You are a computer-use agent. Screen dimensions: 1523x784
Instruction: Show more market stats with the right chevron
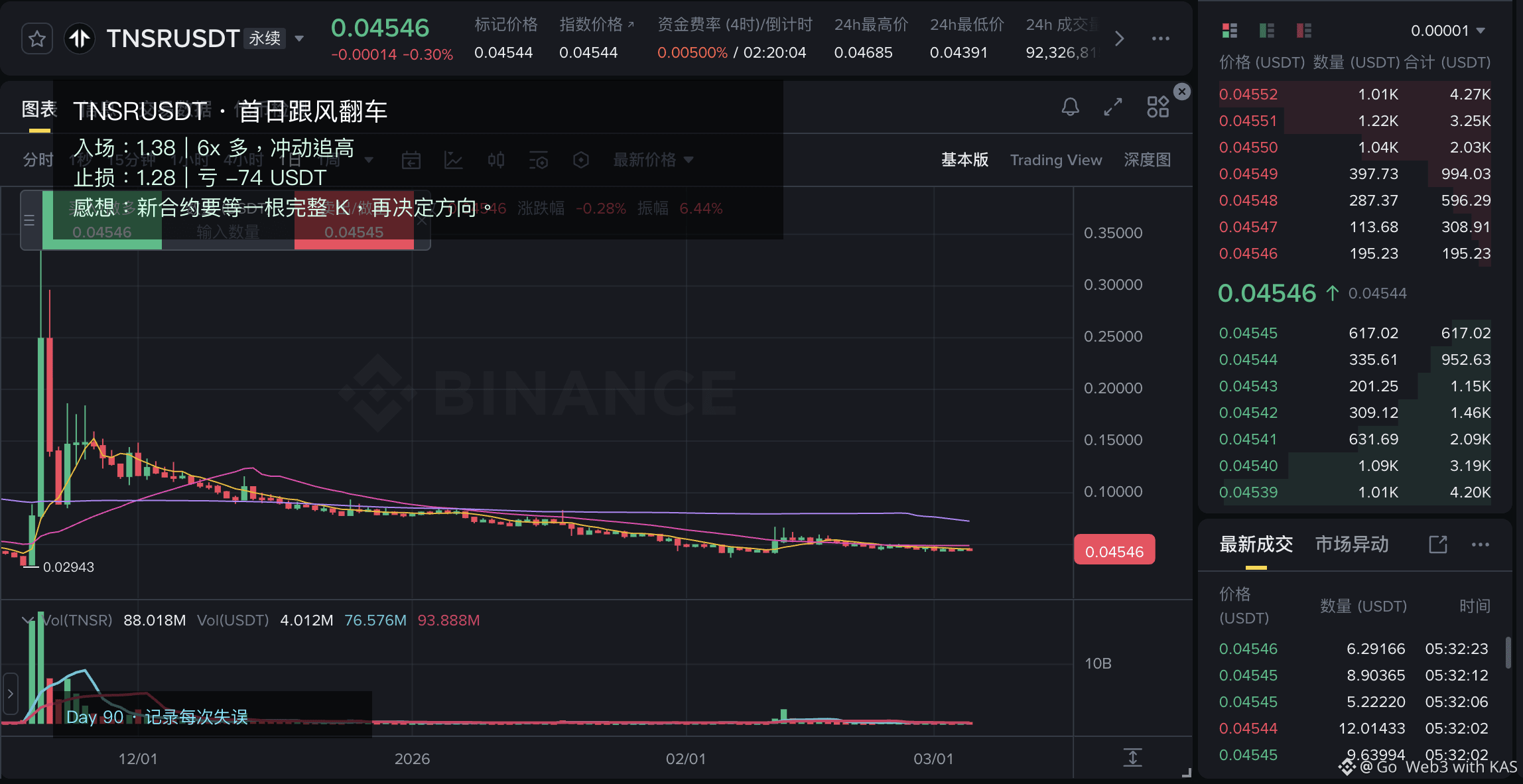[x=1120, y=38]
